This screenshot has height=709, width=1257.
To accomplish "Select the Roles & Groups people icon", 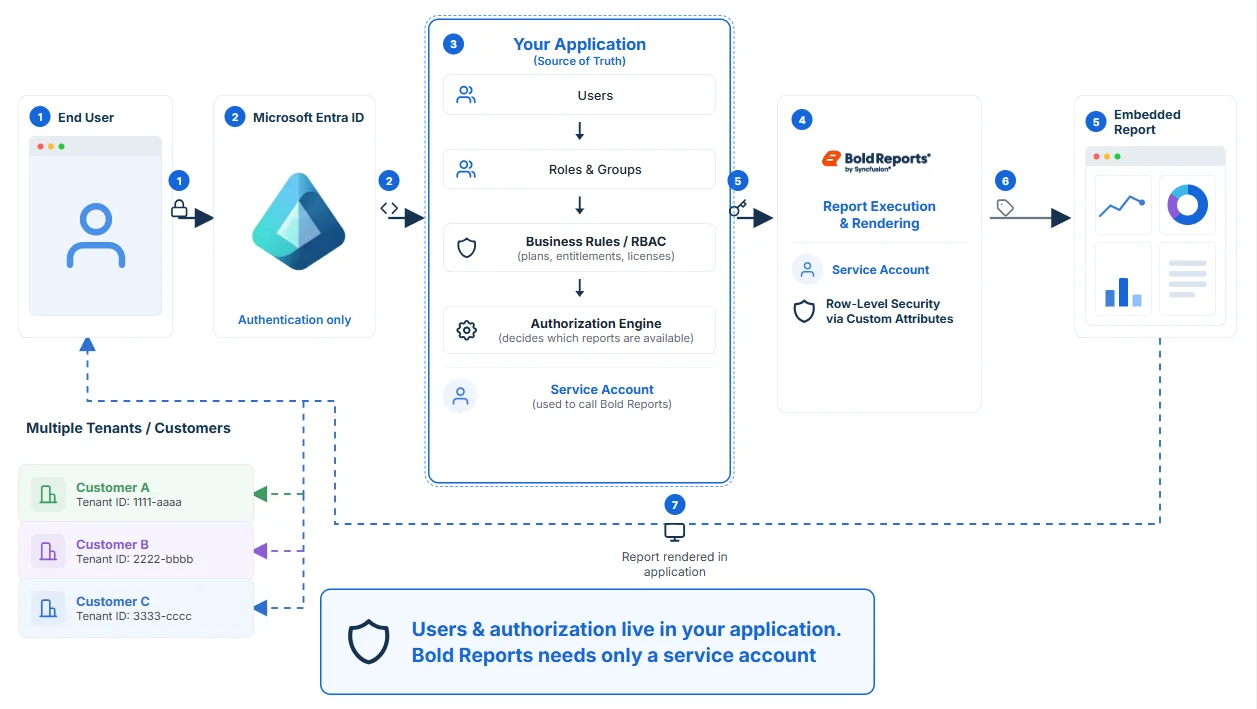I will tap(466, 169).
